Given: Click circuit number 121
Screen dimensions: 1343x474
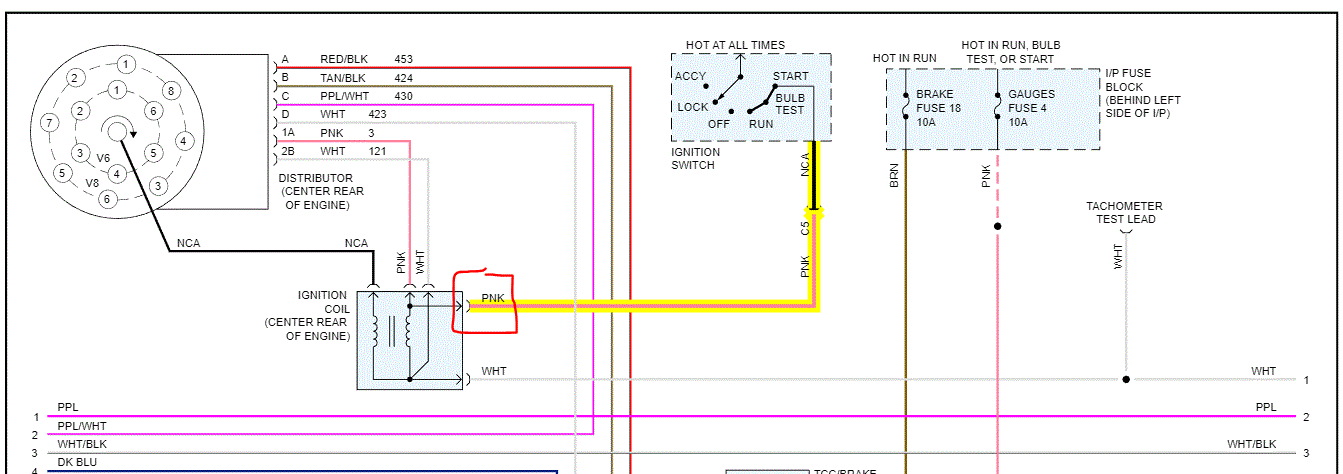Looking at the screenshot, I should (377, 151).
